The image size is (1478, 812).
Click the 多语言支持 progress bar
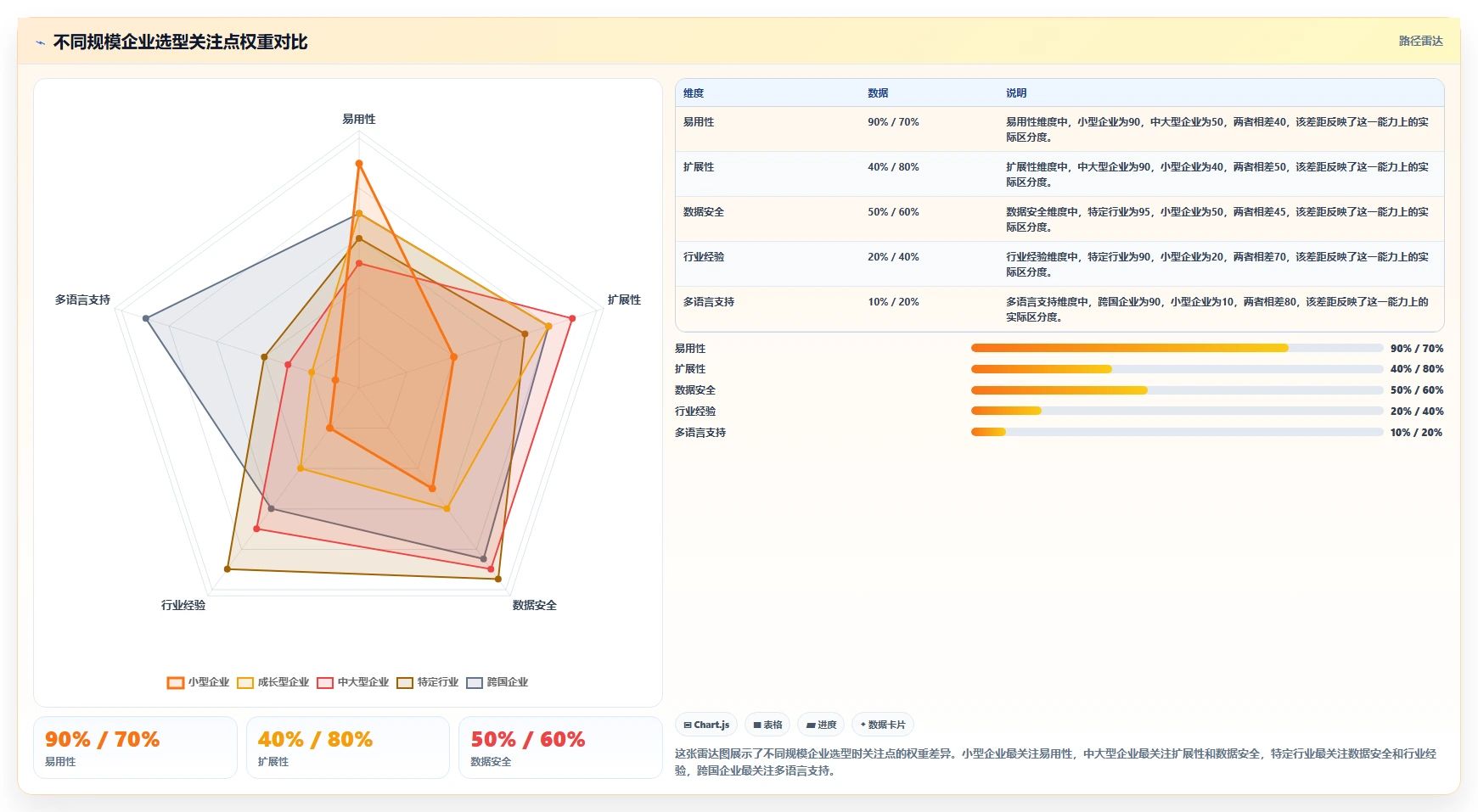(1177, 432)
